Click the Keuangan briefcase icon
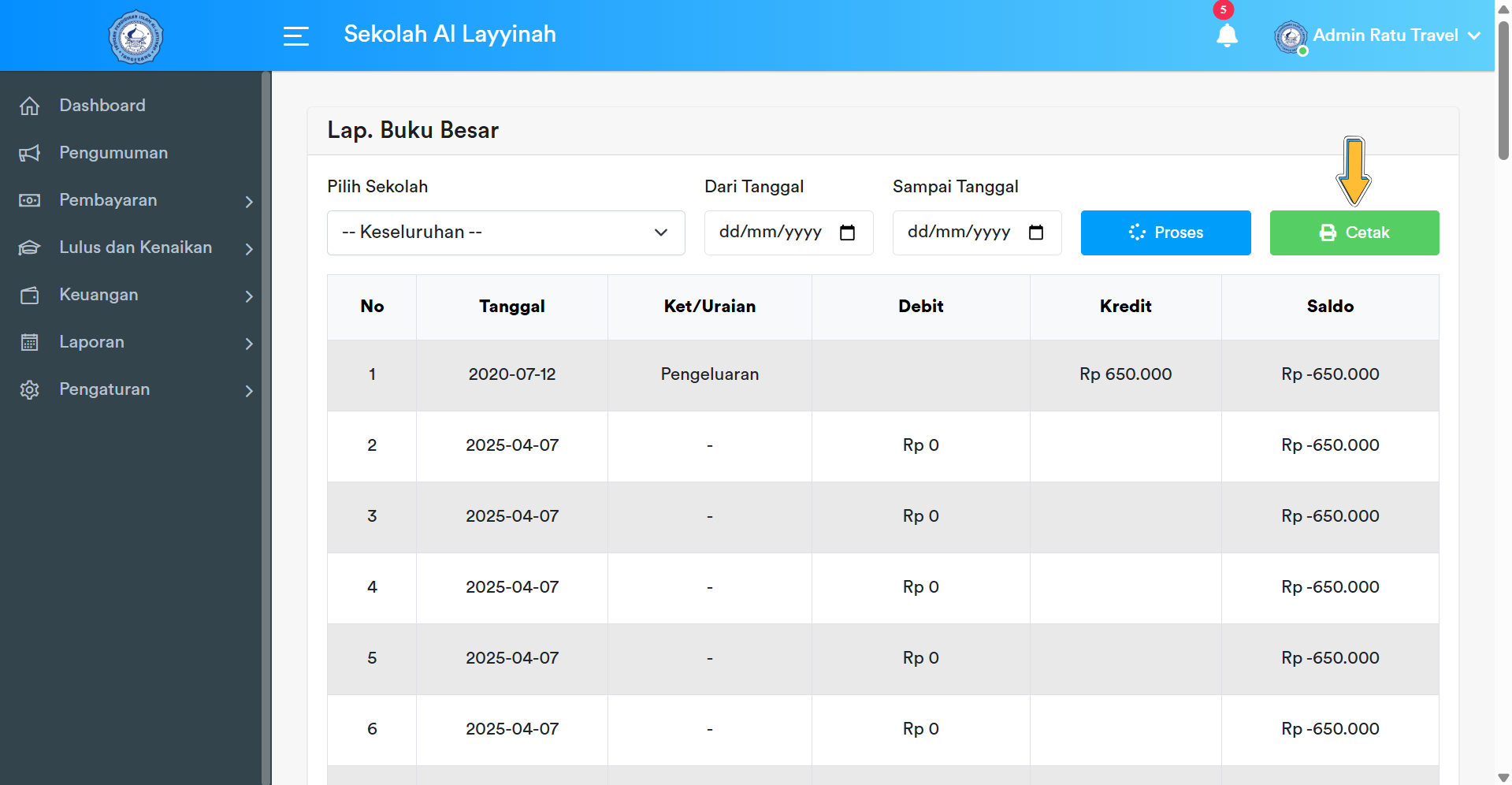This screenshot has height=785, width=1512. [x=30, y=295]
